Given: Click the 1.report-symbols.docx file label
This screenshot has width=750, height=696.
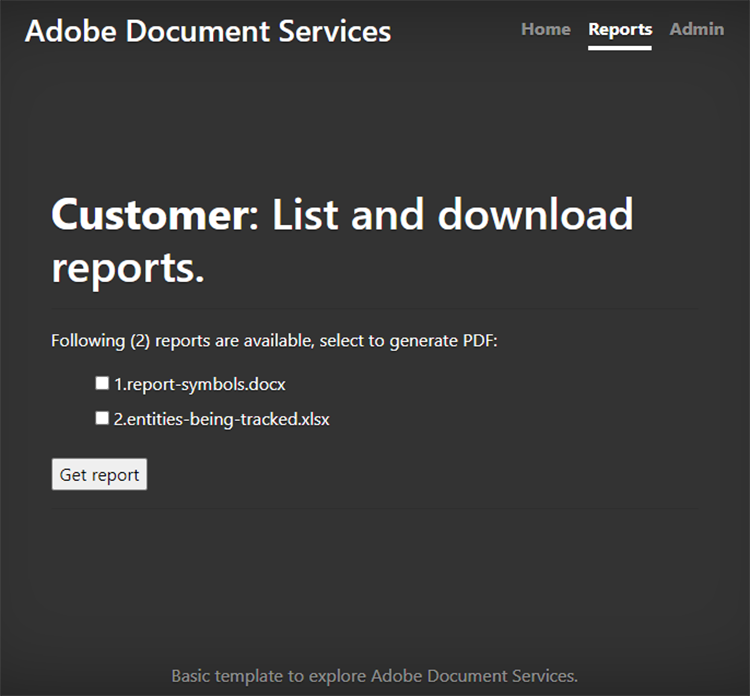Looking at the screenshot, I should click(x=200, y=384).
